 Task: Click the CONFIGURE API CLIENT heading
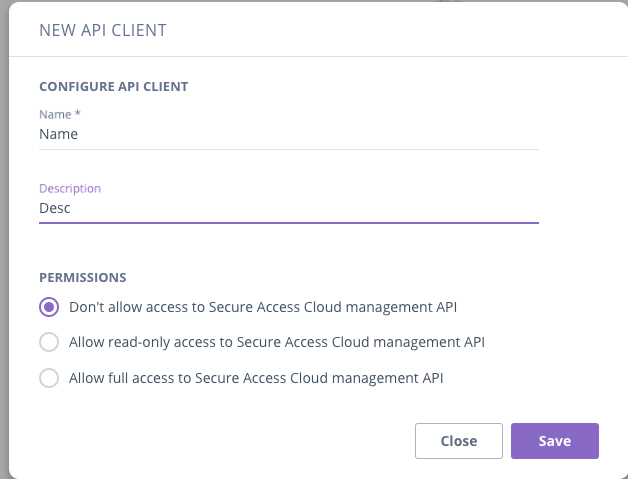(x=114, y=87)
